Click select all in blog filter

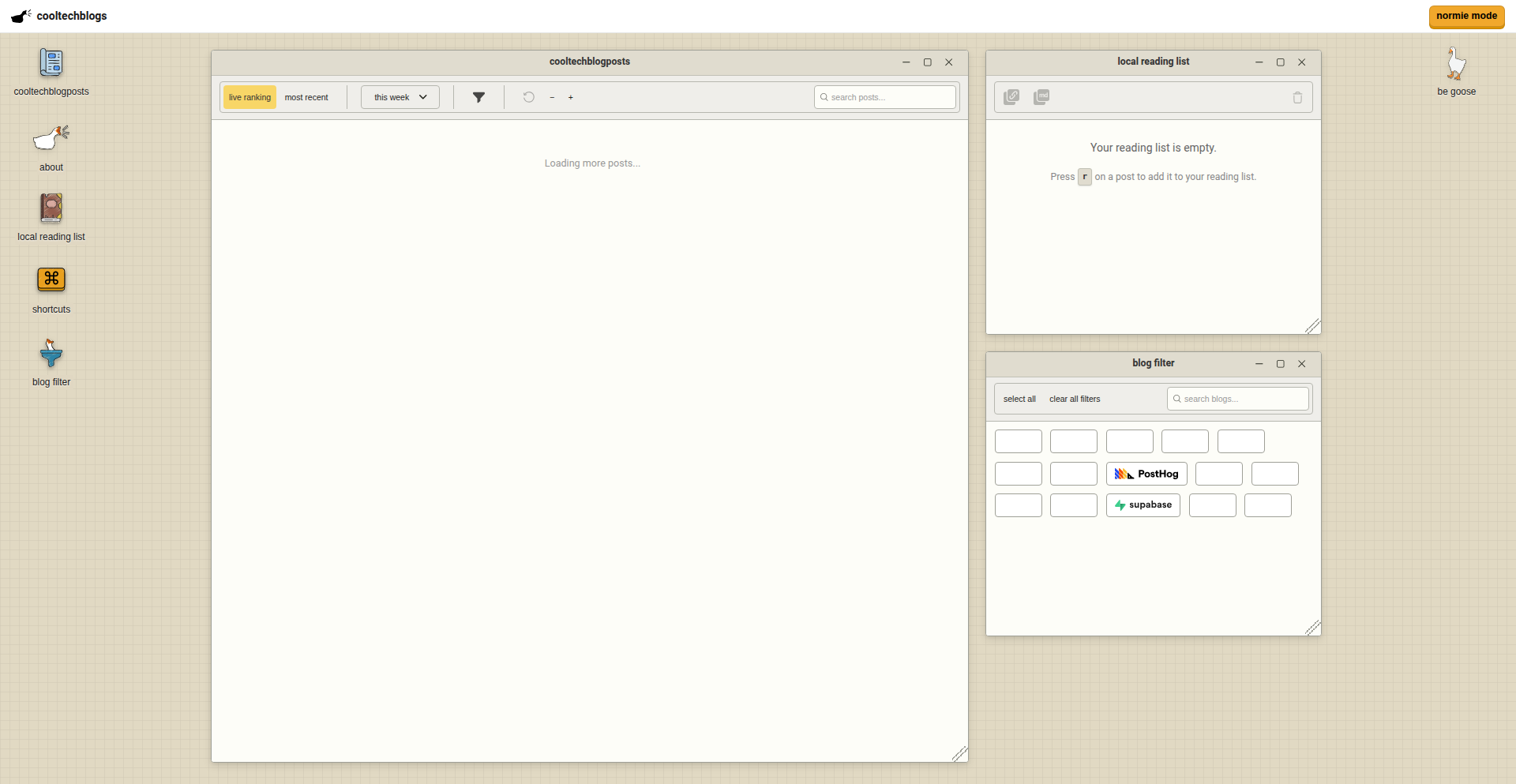(1019, 399)
